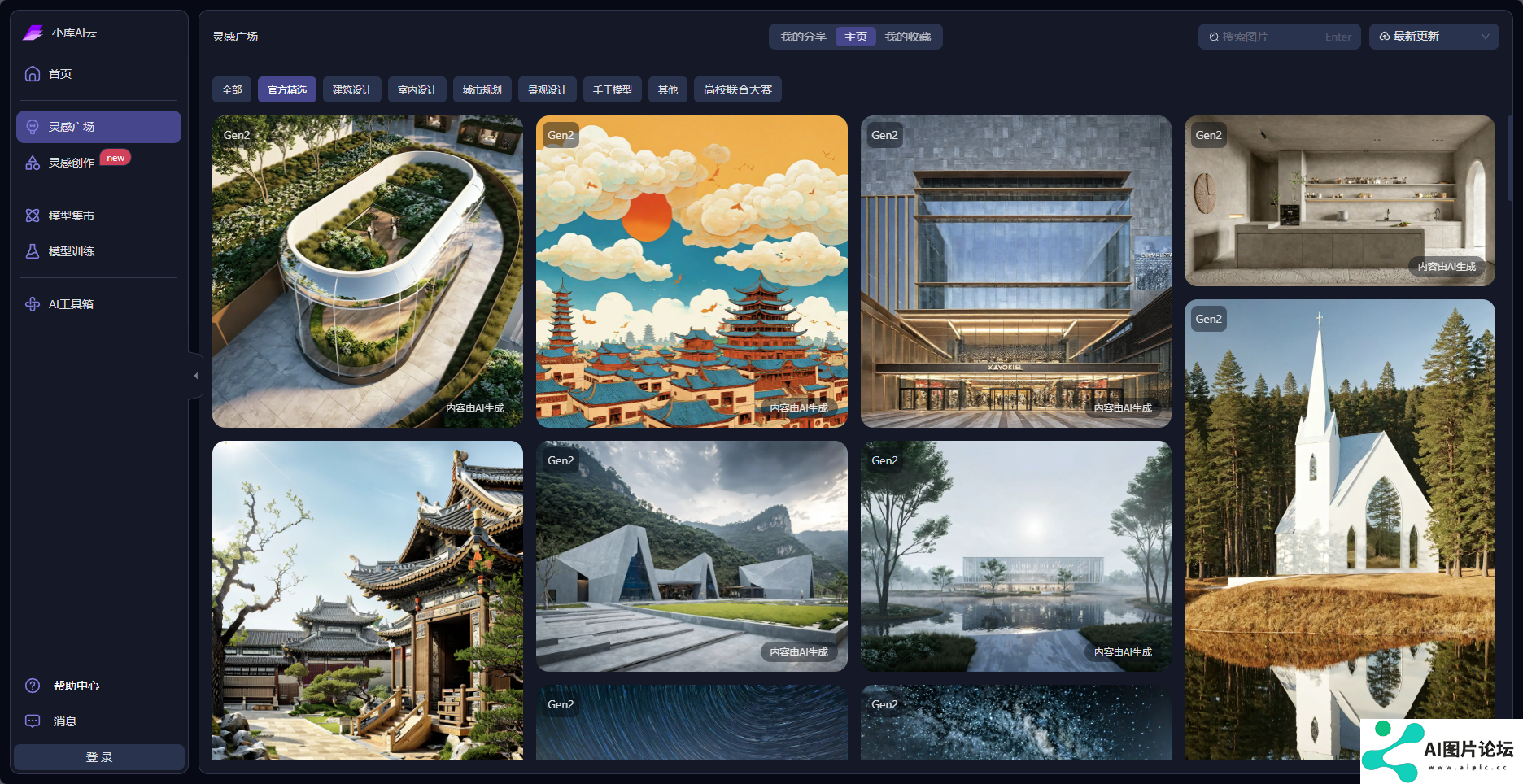The width and height of the screenshot is (1523, 784).
Task: Click the 登录 login button
Action: (x=99, y=757)
